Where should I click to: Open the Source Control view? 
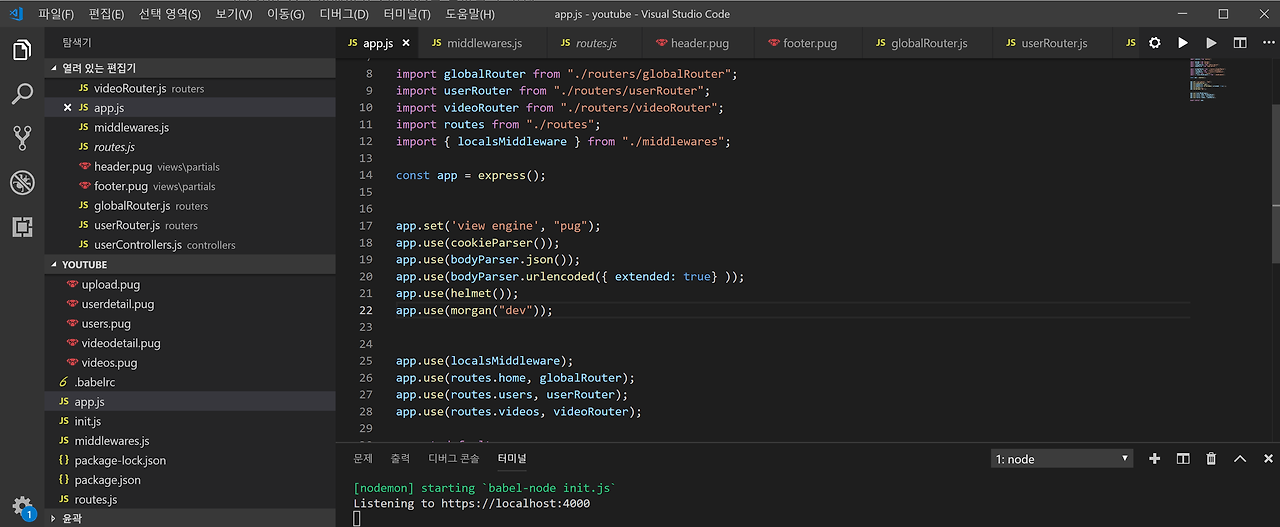[x=22, y=138]
